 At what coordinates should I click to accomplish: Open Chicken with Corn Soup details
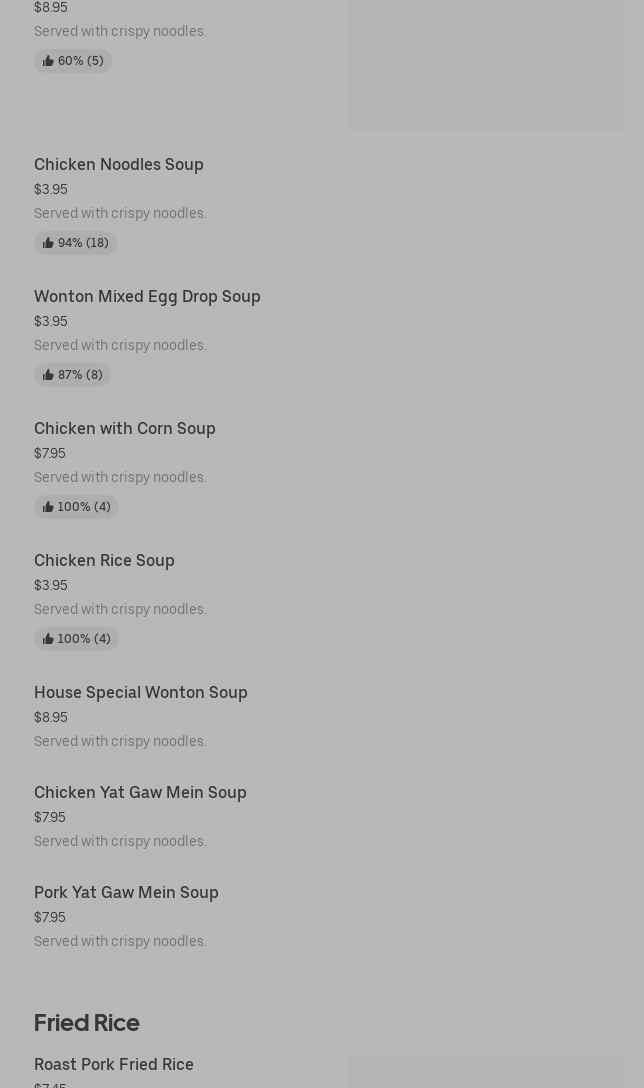coord(124,428)
